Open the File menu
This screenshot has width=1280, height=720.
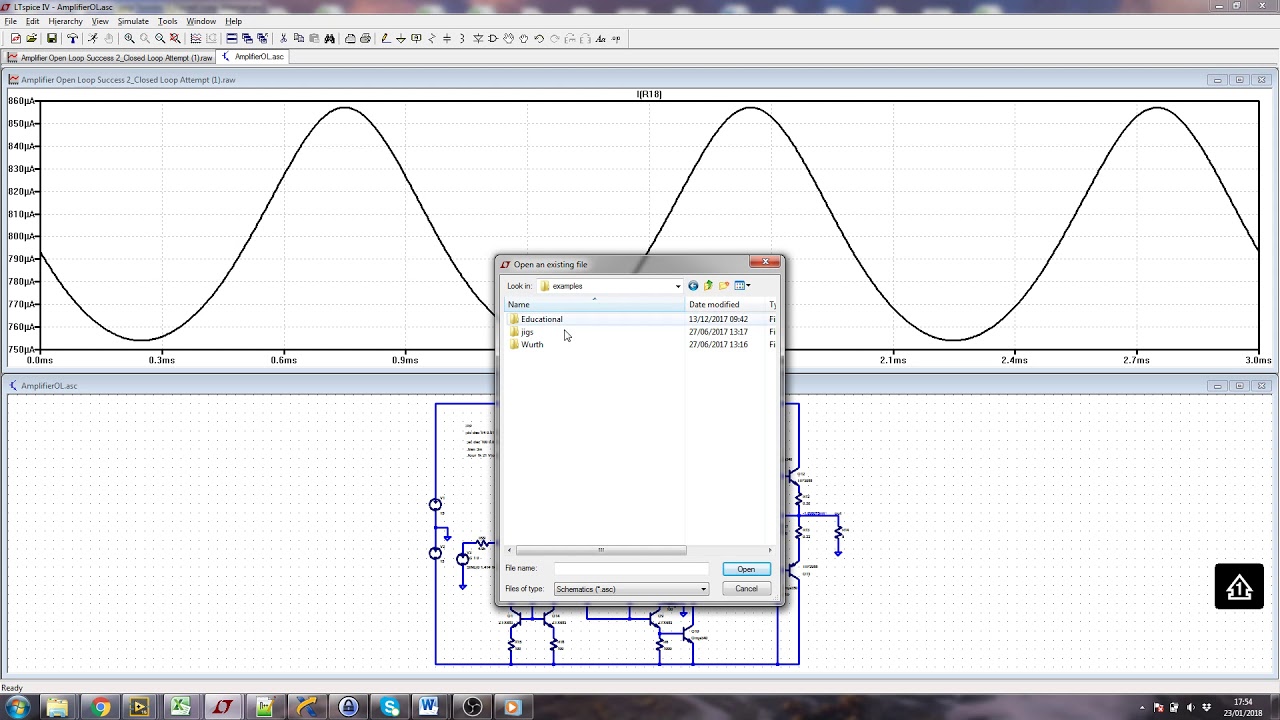pos(10,21)
